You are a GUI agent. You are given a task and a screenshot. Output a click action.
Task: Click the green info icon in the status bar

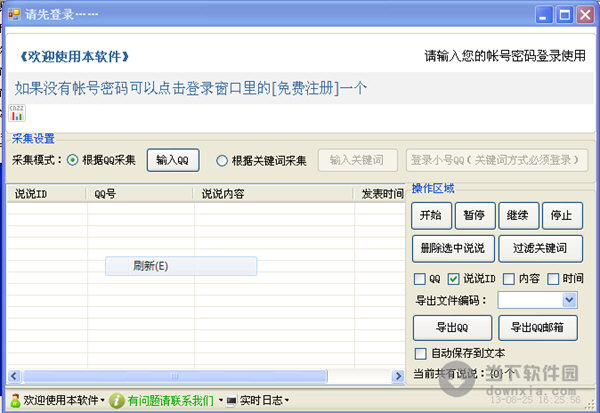[x=116, y=401]
